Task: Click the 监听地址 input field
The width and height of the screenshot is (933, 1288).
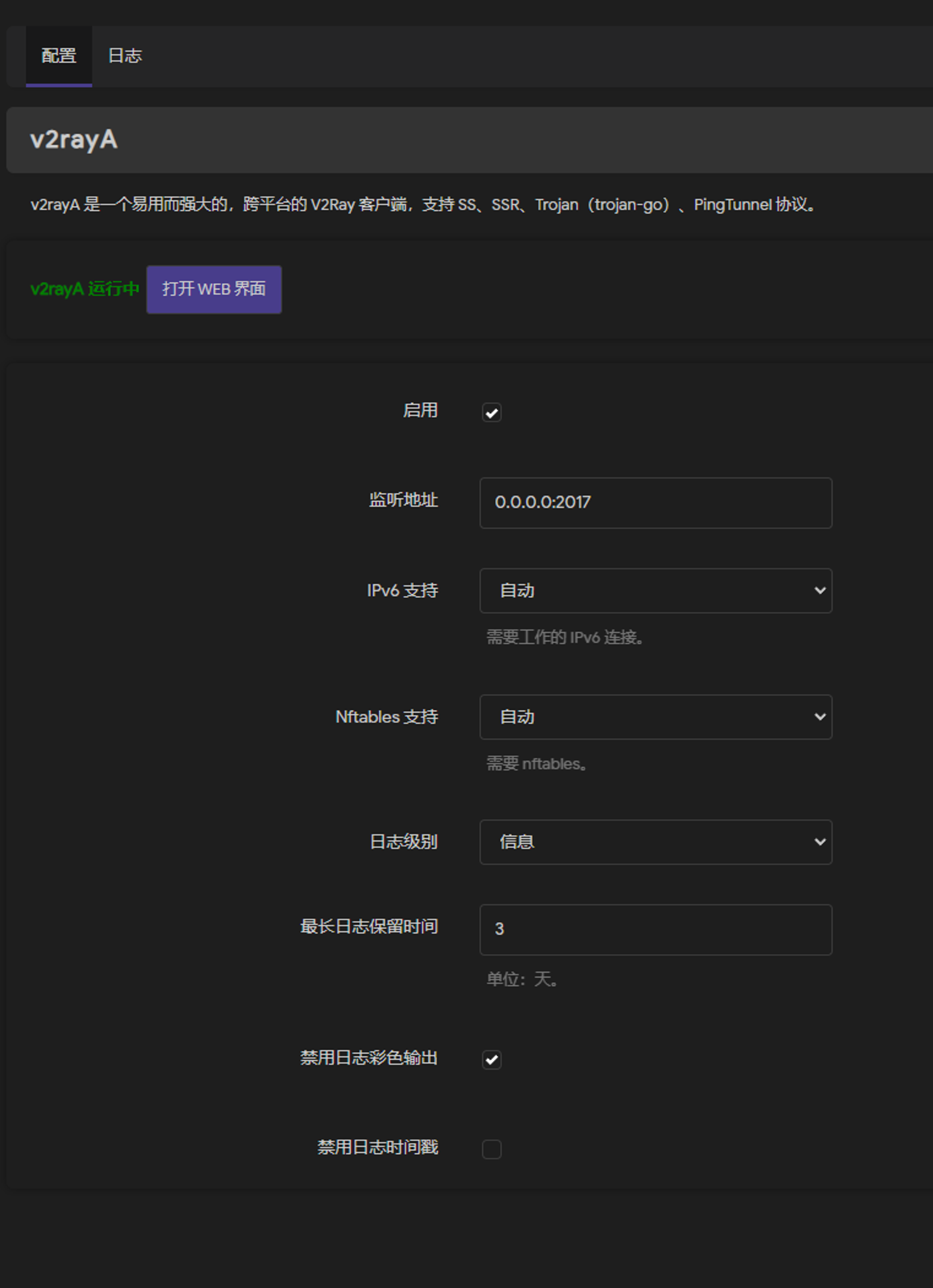Action: tap(655, 503)
